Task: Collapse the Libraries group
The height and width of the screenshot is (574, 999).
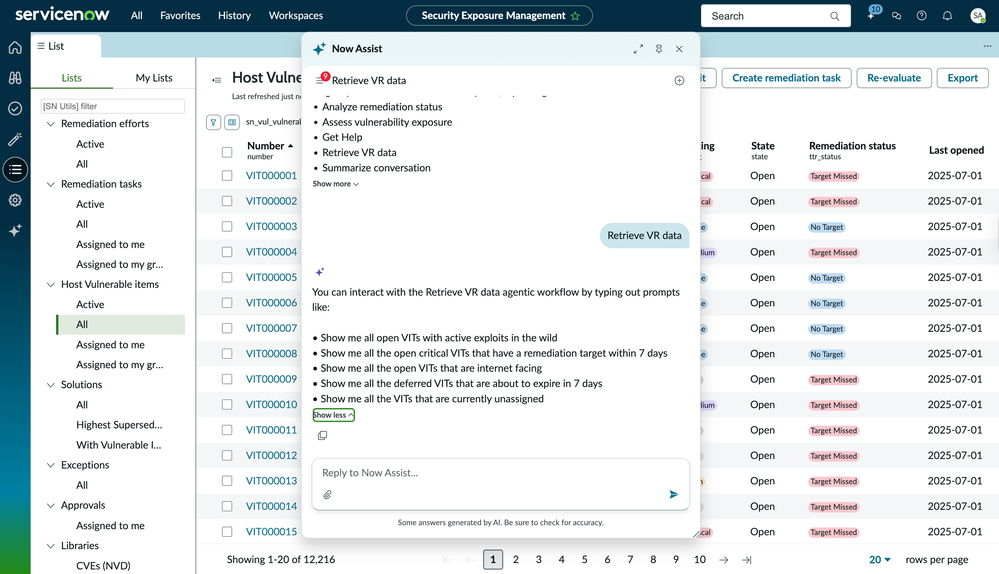Action: (x=50, y=545)
